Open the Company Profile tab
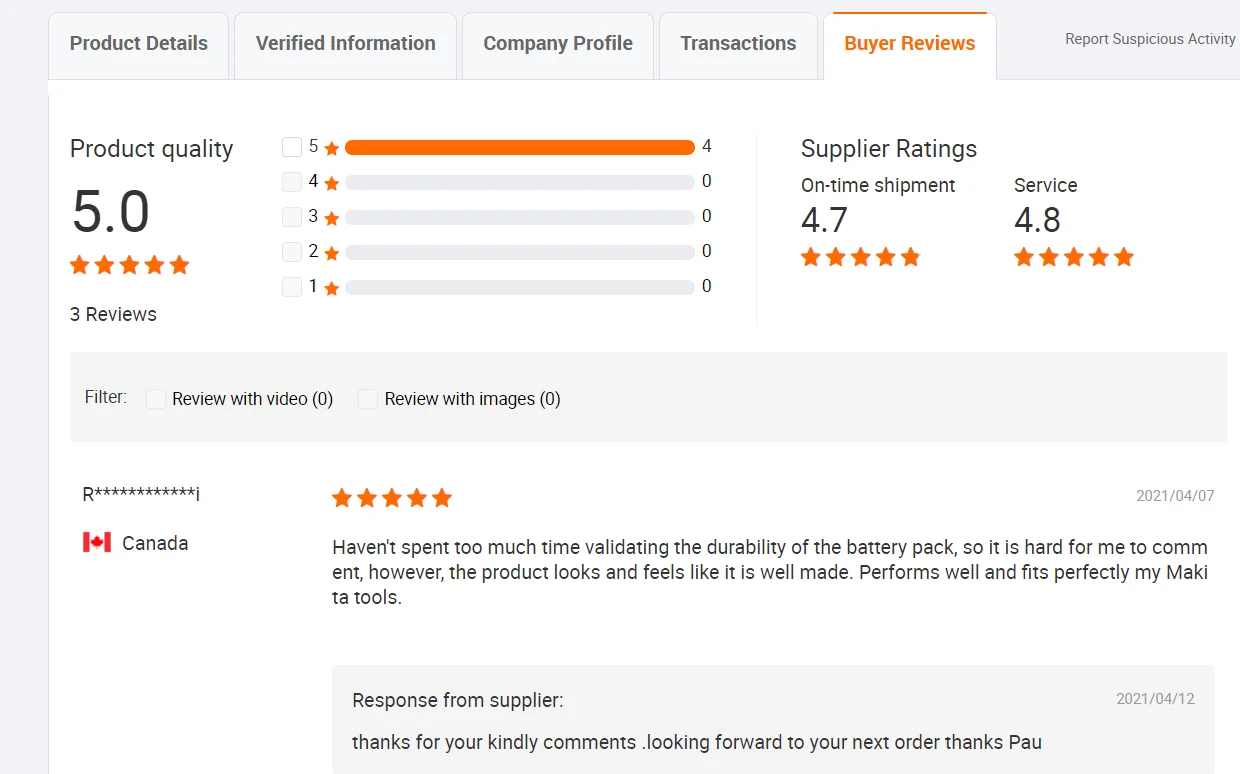This screenshot has height=774, width=1240. point(558,44)
